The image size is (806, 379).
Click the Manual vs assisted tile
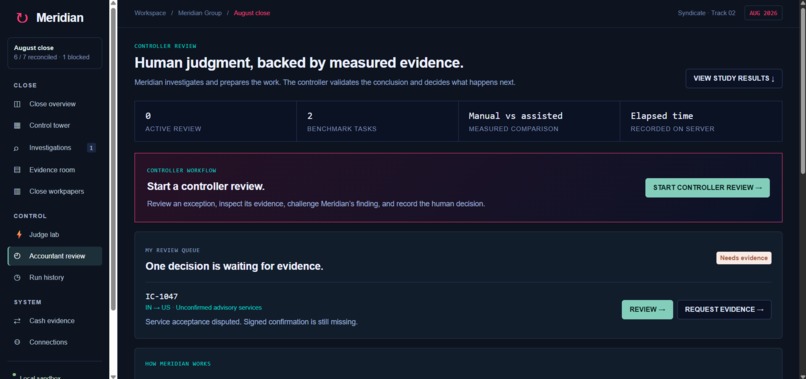pyautogui.click(x=539, y=121)
